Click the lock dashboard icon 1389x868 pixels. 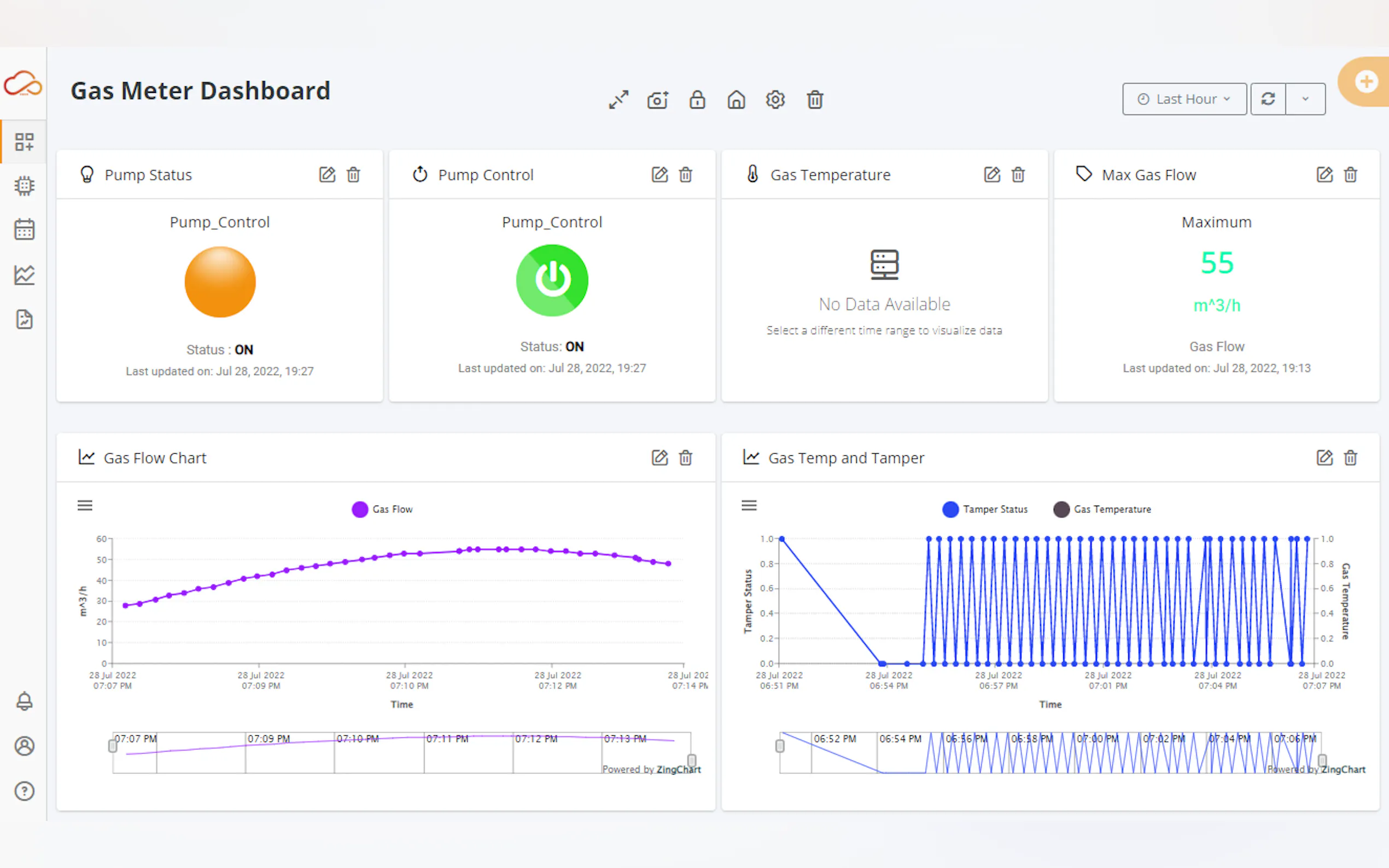[697, 100]
